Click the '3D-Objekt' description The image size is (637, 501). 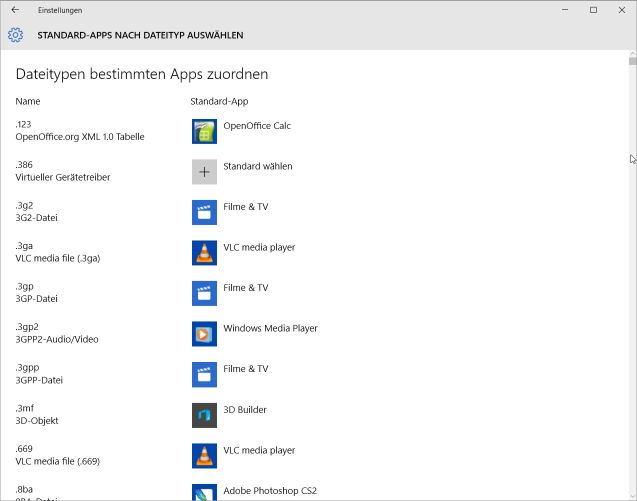point(37,421)
